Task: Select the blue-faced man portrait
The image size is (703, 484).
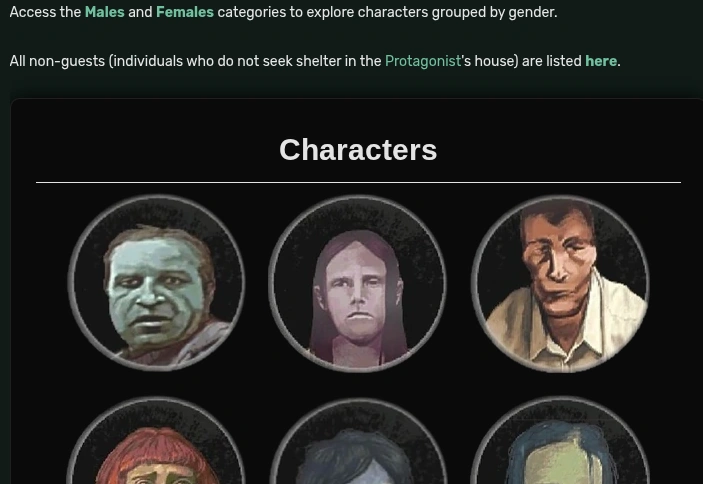Action: click(156, 283)
